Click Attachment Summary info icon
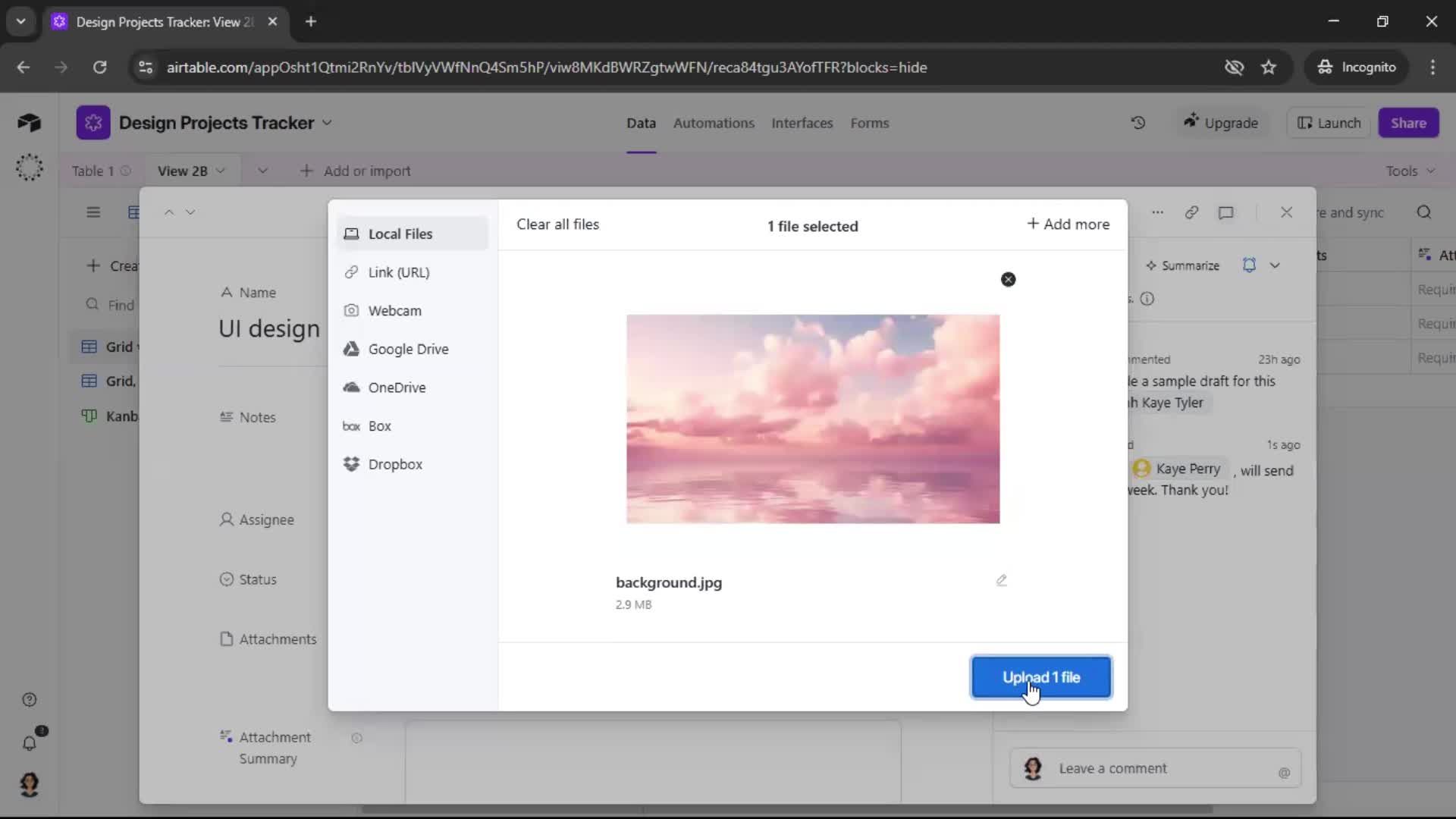1456x819 pixels. 356,738
